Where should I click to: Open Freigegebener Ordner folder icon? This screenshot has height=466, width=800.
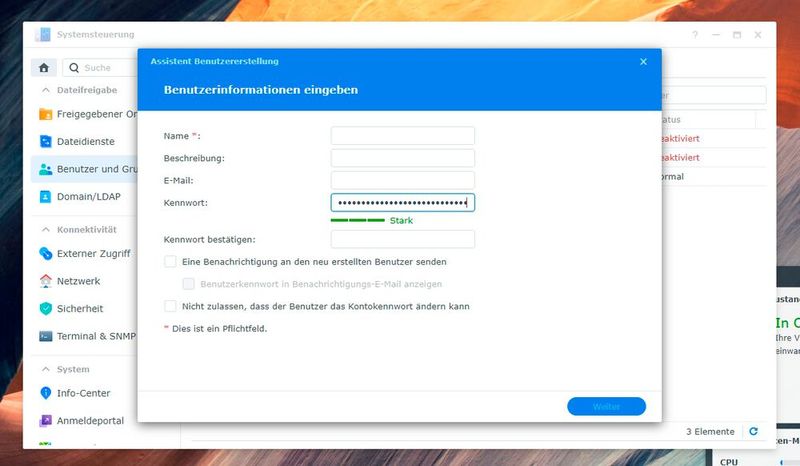[45, 114]
